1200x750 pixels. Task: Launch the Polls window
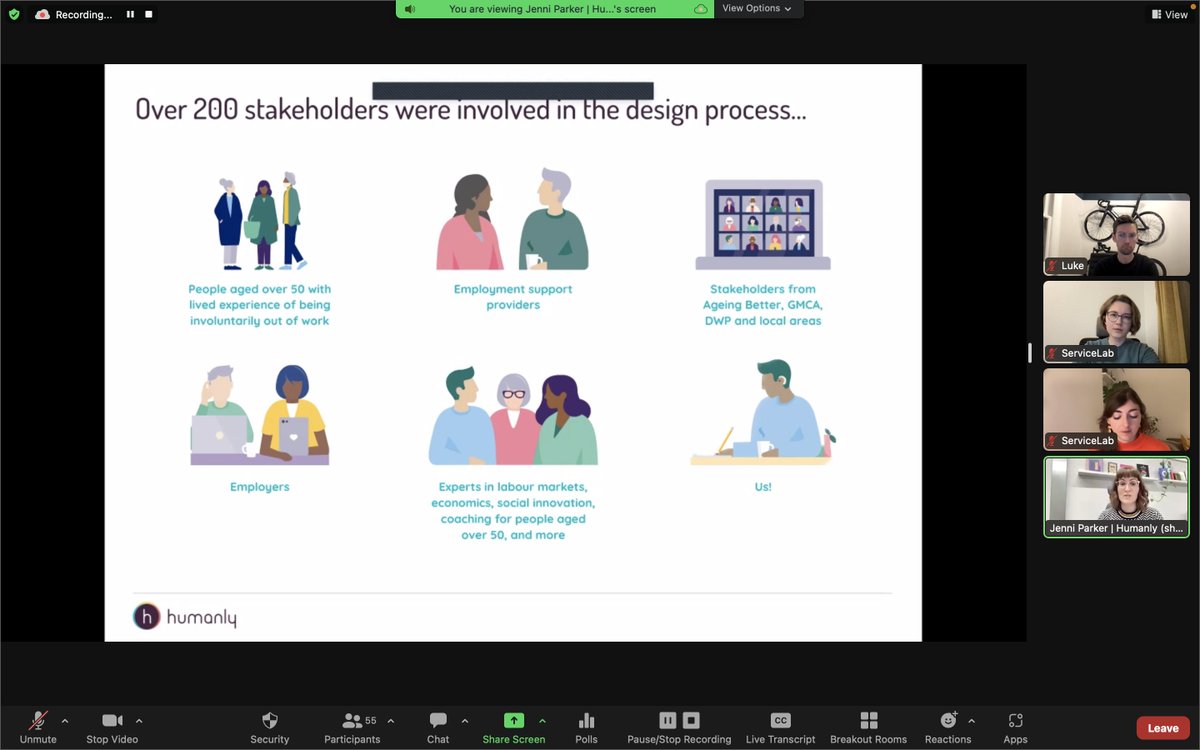point(586,727)
